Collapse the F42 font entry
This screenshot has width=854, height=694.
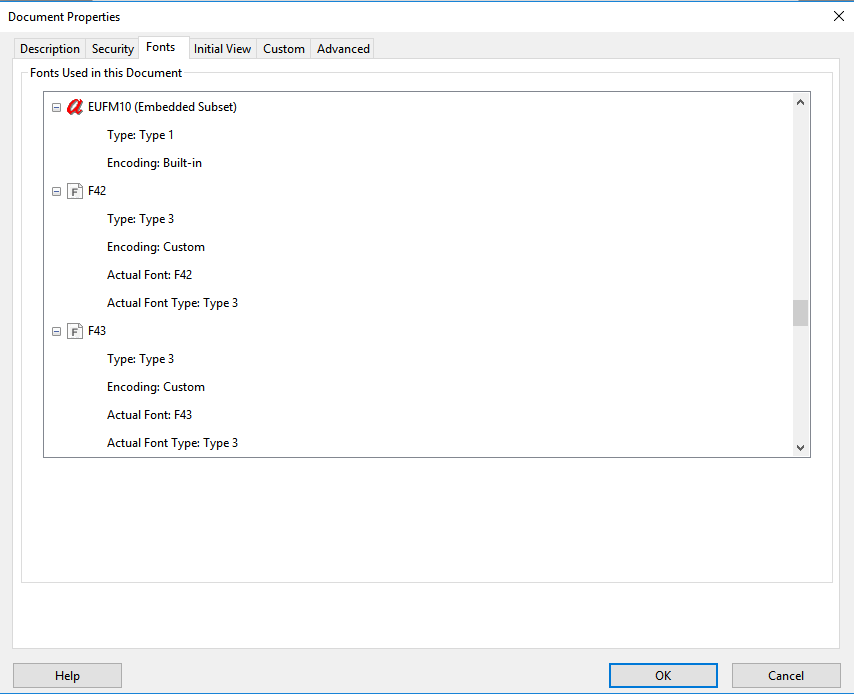point(56,190)
